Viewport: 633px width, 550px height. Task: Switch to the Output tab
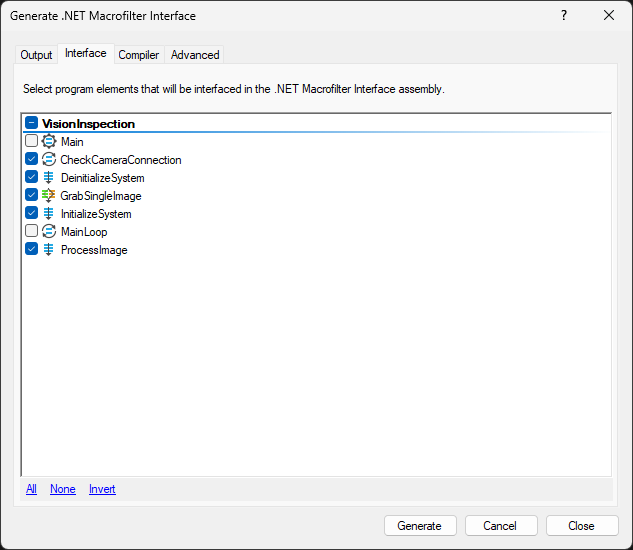[37, 55]
